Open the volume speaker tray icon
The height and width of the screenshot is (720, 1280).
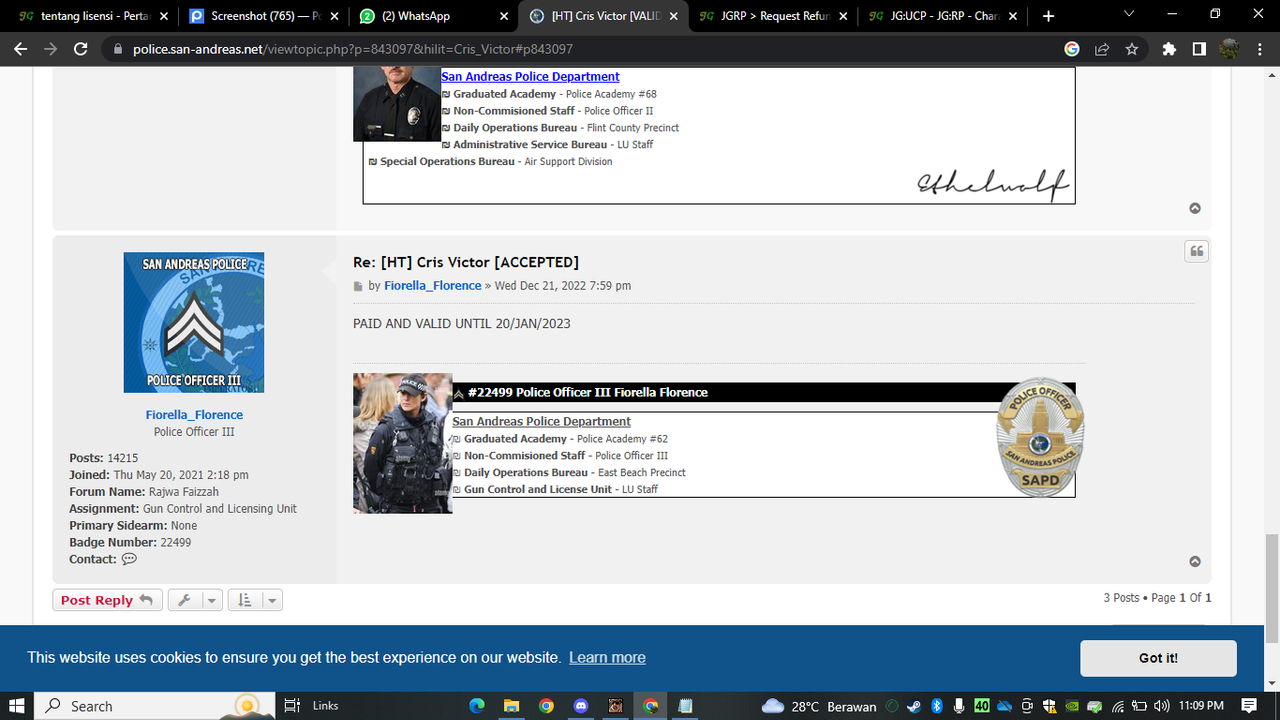(1162, 706)
